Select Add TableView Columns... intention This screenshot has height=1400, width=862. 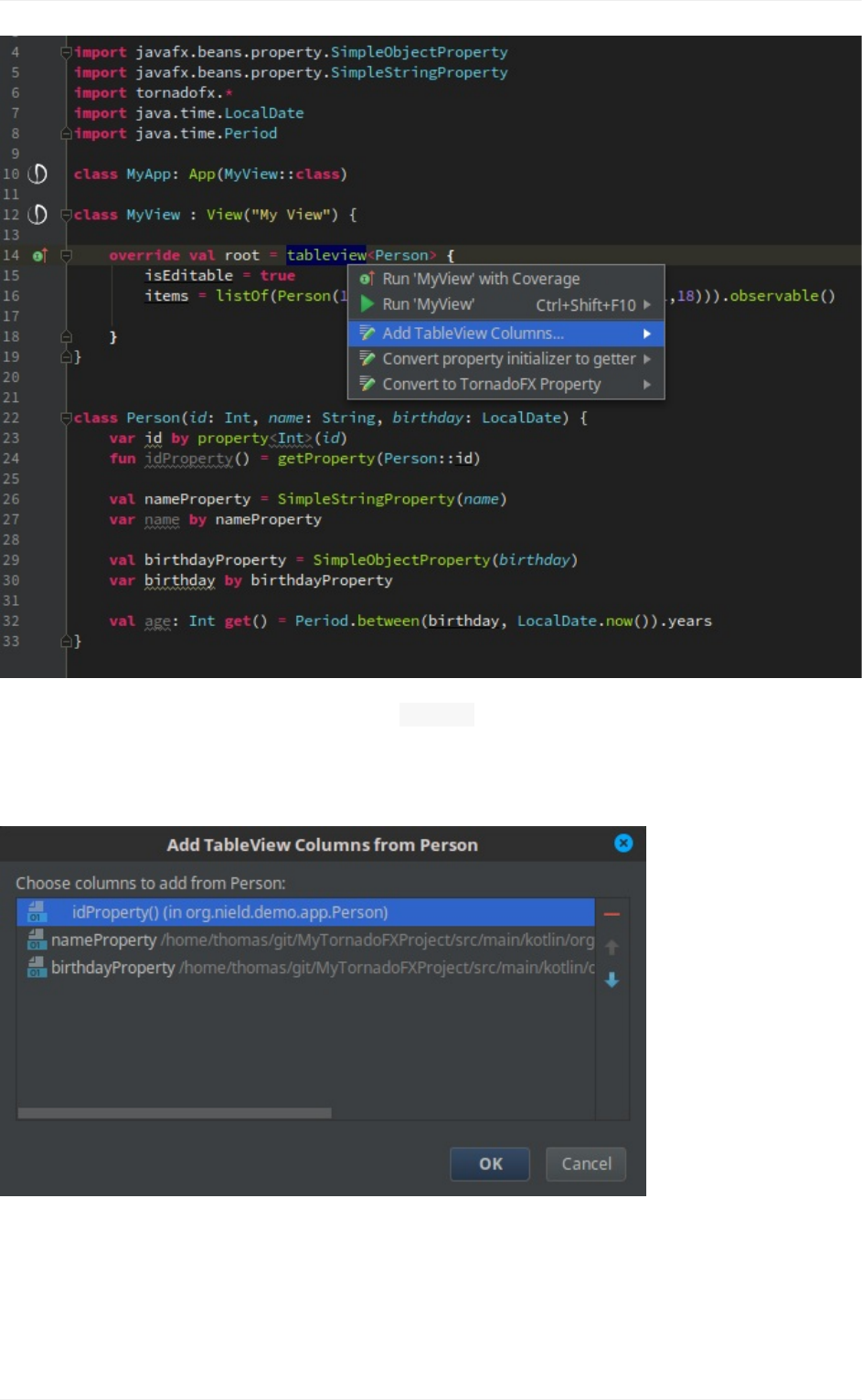(x=505, y=333)
